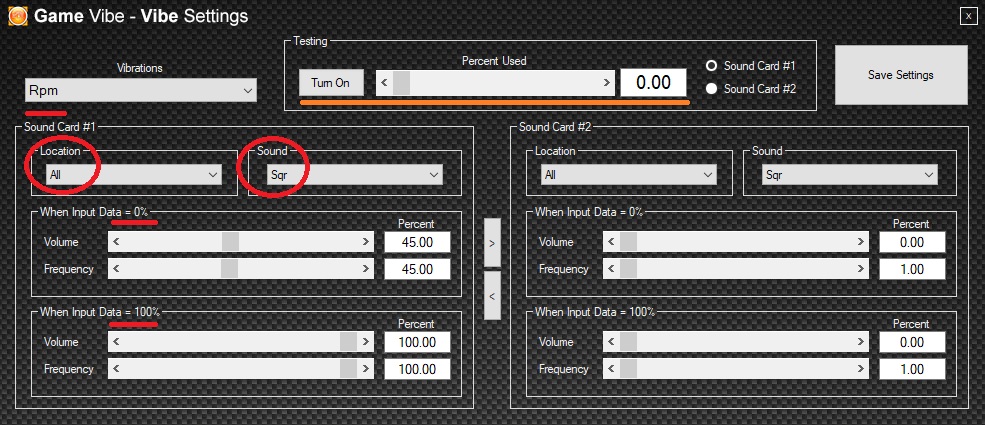Click Sound Card #2 100% Frequency slider thumb

click(x=628, y=369)
